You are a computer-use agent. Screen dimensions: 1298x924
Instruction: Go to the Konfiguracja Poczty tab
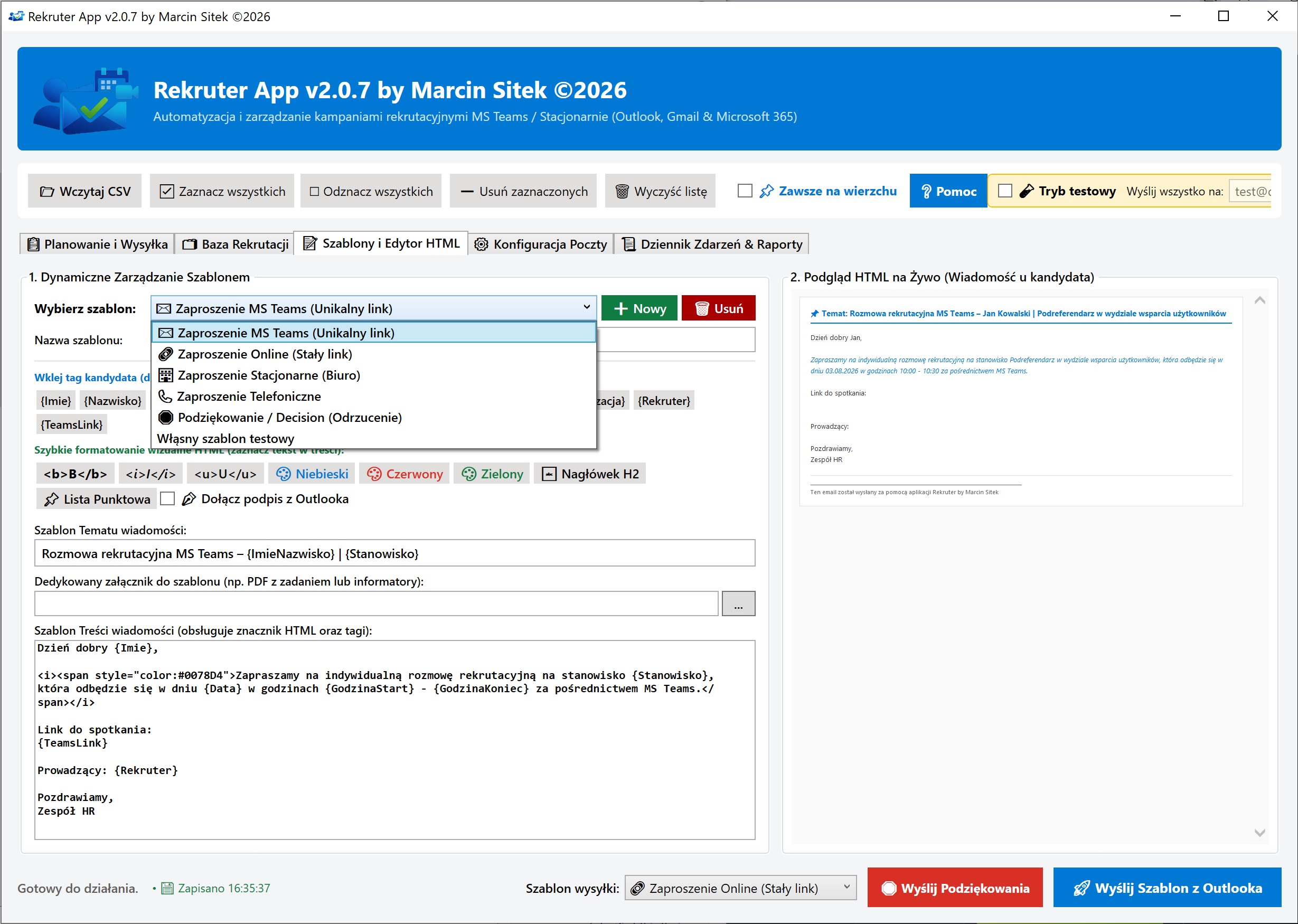click(541, 244)
